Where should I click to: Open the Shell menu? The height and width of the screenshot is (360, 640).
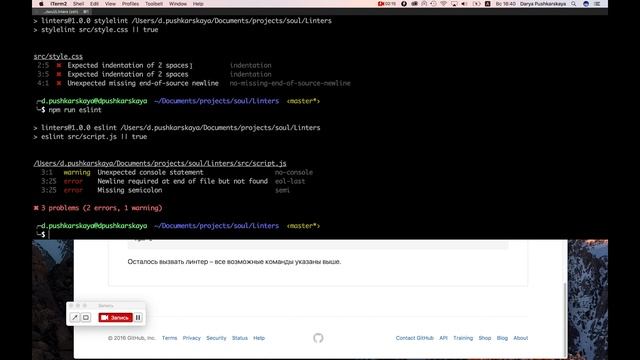[78, 4]
